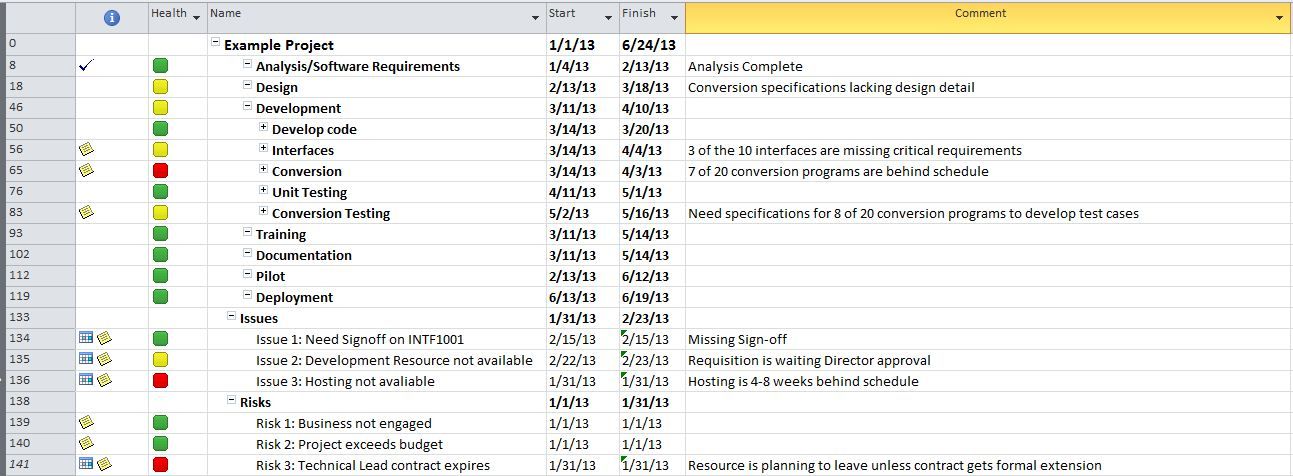The height and width of the screenshot is (476, 1293).
Task: Click the note icon on Conversion Testing row
Action: pyautogui.click(x=87, y=213)
